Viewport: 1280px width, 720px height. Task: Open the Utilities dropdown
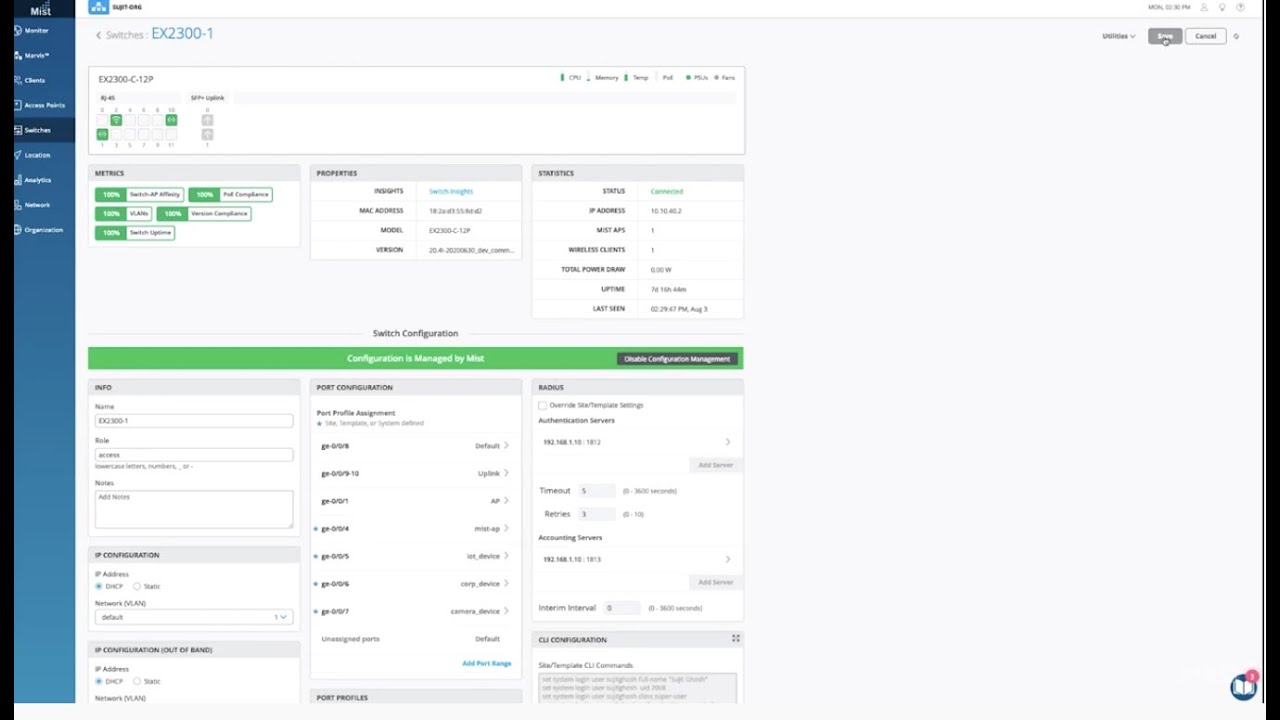(1118, 36)
